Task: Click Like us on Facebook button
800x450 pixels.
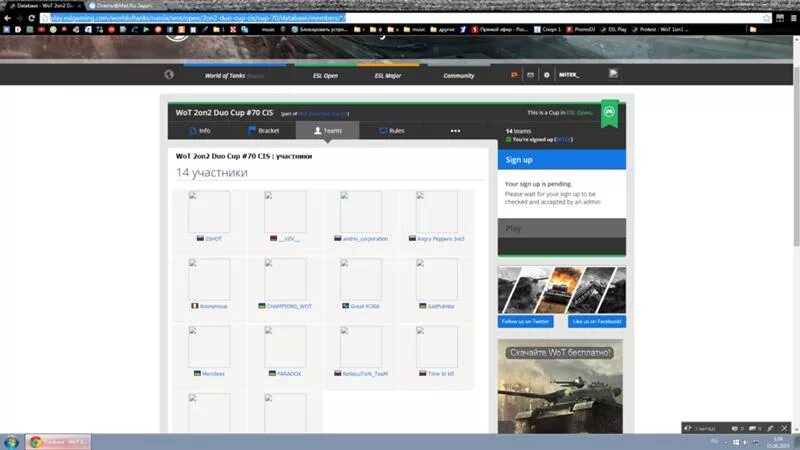Action: (x=597, y=321)
